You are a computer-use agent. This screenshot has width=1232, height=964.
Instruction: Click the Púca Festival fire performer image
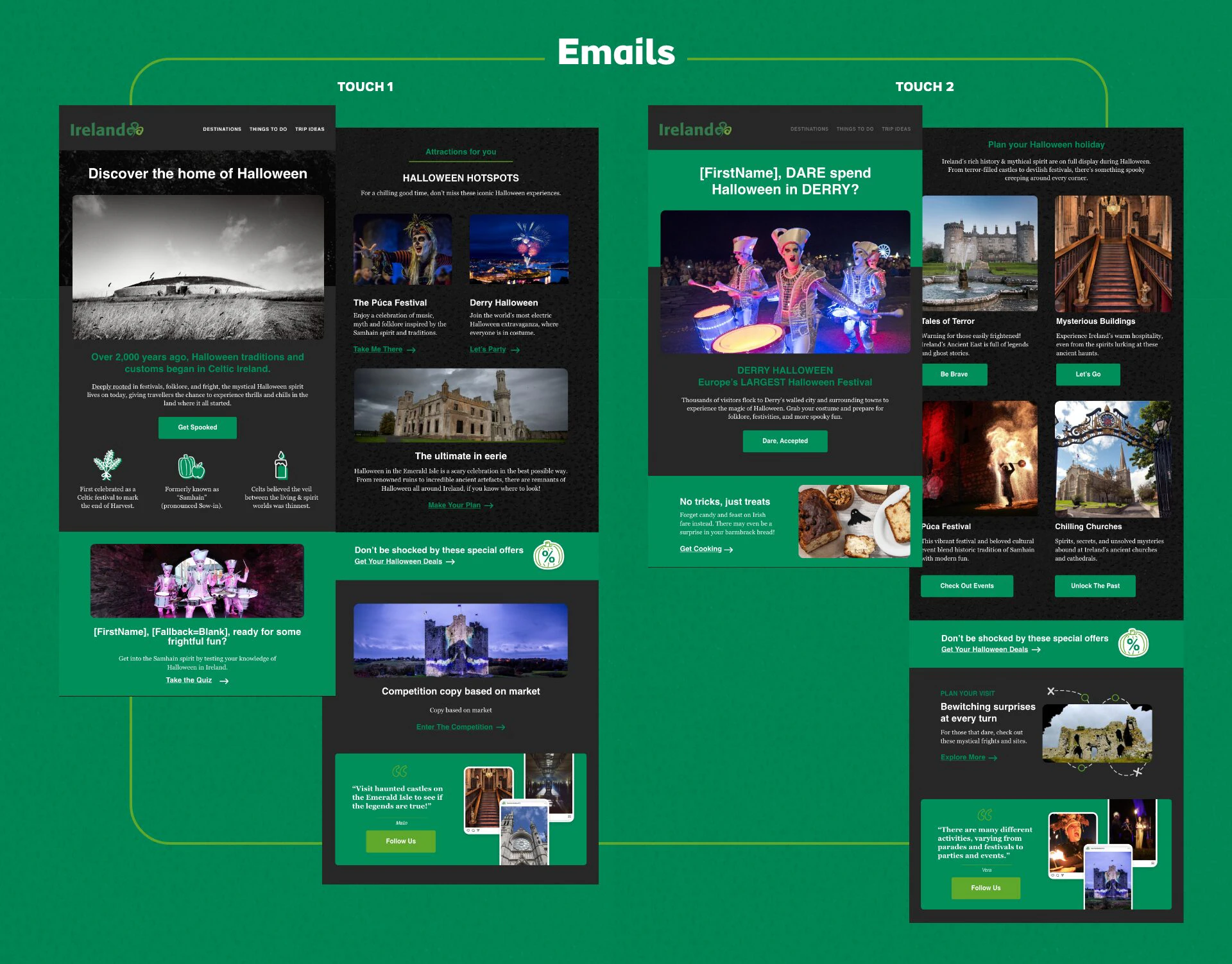980,459
